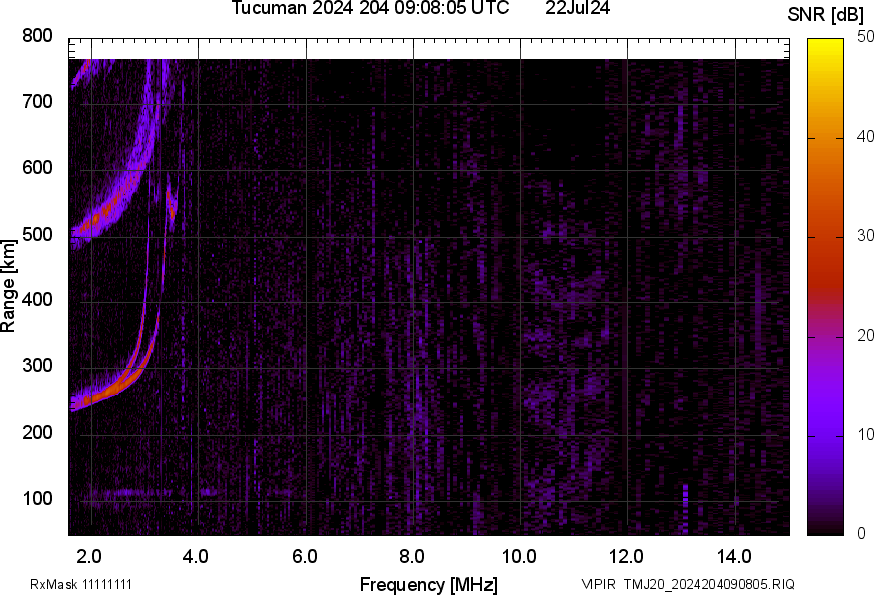Click the frequency tick label '14.0'
Viewport: 874px width, 595px height.
[x=734, y=556]
